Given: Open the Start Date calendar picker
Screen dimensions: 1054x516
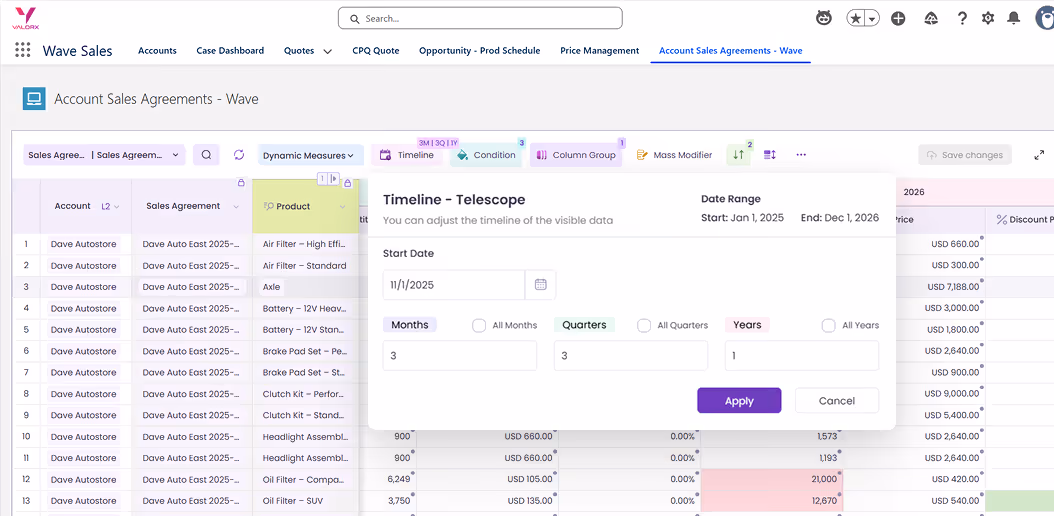Looking at the screenshot, I should pyautogui.click(x=540, y=285).
